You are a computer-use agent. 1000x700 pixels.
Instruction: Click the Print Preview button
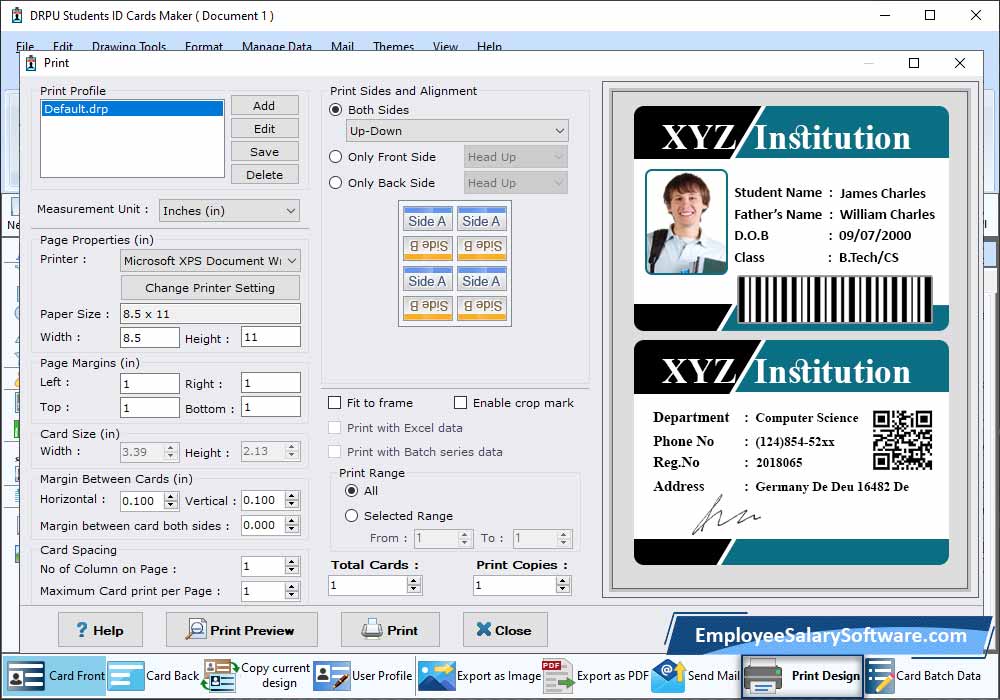[242, 630]
